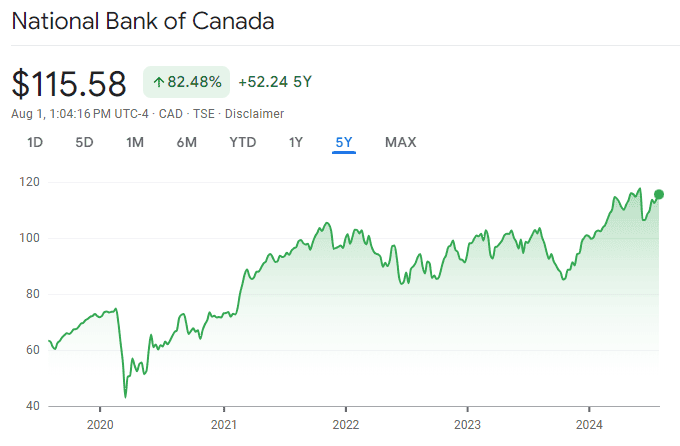Show the 1M chart range
The image size is (680, 446).
(x=135, y=142)
